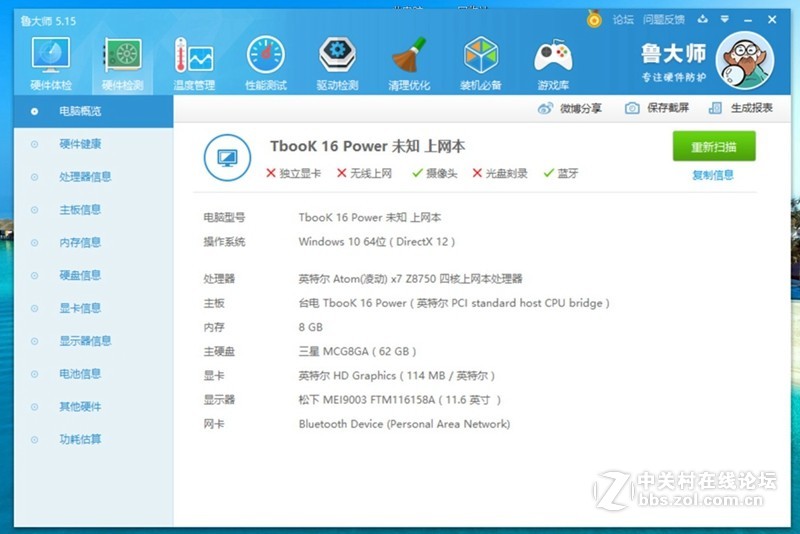The width and height of the screenshot is (800, 534).
Task: Click the 松下 MEI9003 display value
Action: 399,400
